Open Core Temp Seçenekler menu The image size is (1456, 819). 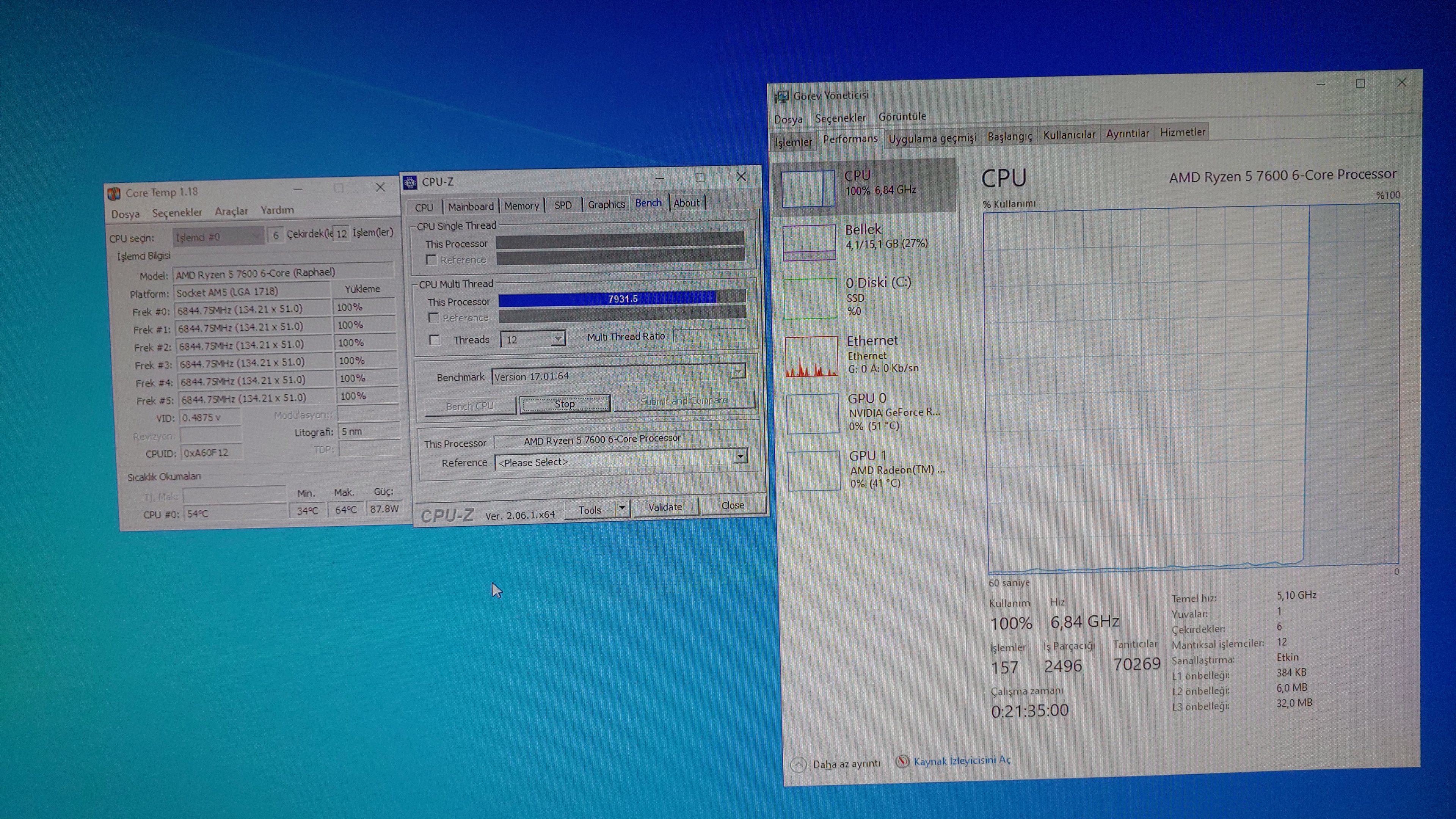click(177, 212)
